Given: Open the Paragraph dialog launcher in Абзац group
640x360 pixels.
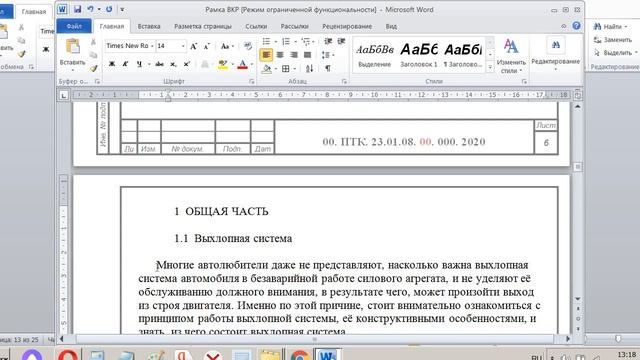Looking at the screenshot, I should 344,82.
